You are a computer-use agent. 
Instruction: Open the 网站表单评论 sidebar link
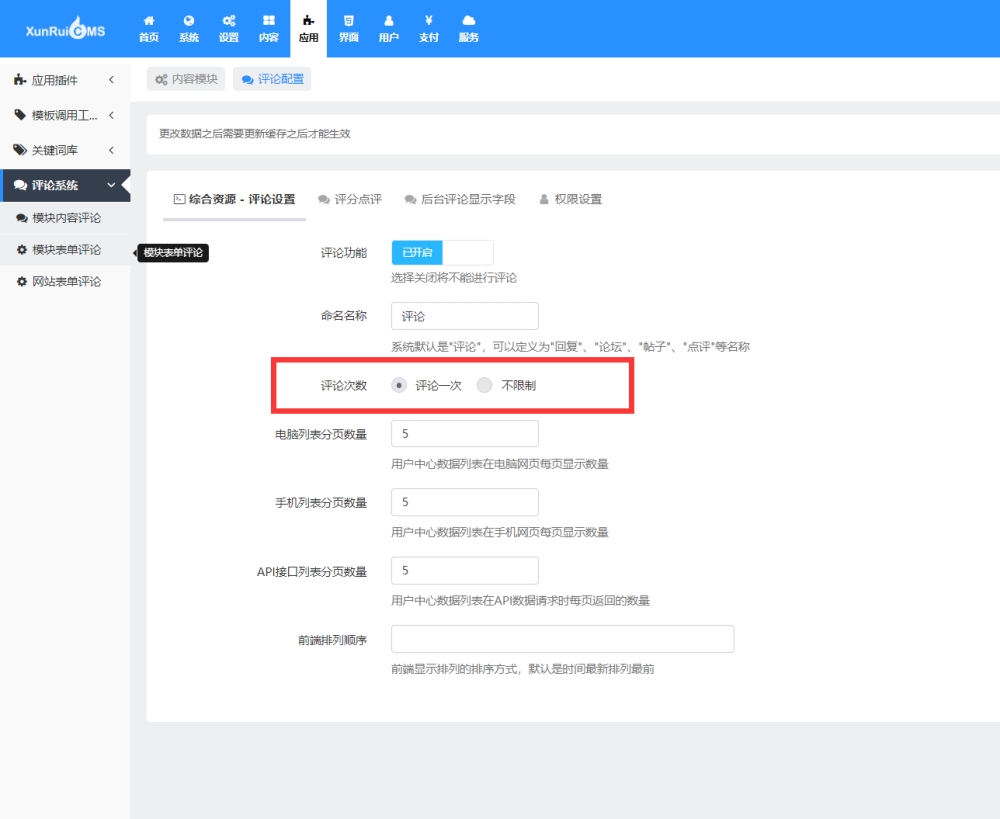65,281
